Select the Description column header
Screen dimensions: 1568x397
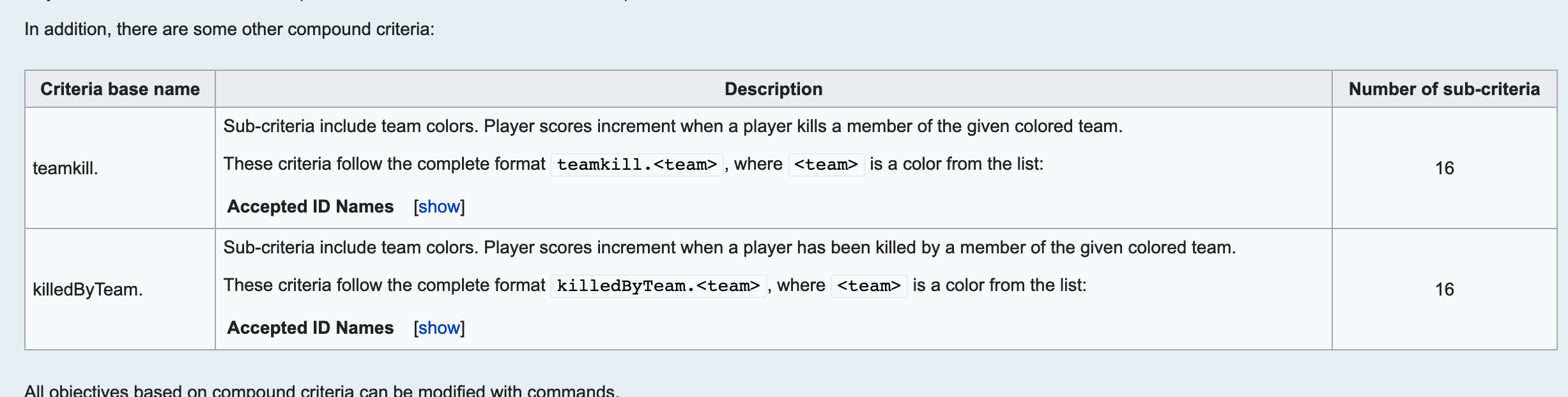[773, 89]
